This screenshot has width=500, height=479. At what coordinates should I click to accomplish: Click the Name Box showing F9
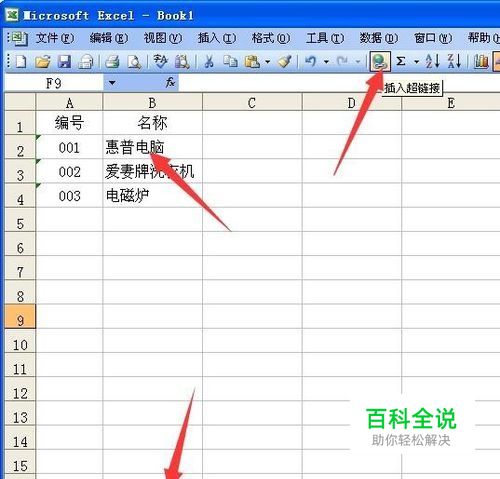coord(54,83)
